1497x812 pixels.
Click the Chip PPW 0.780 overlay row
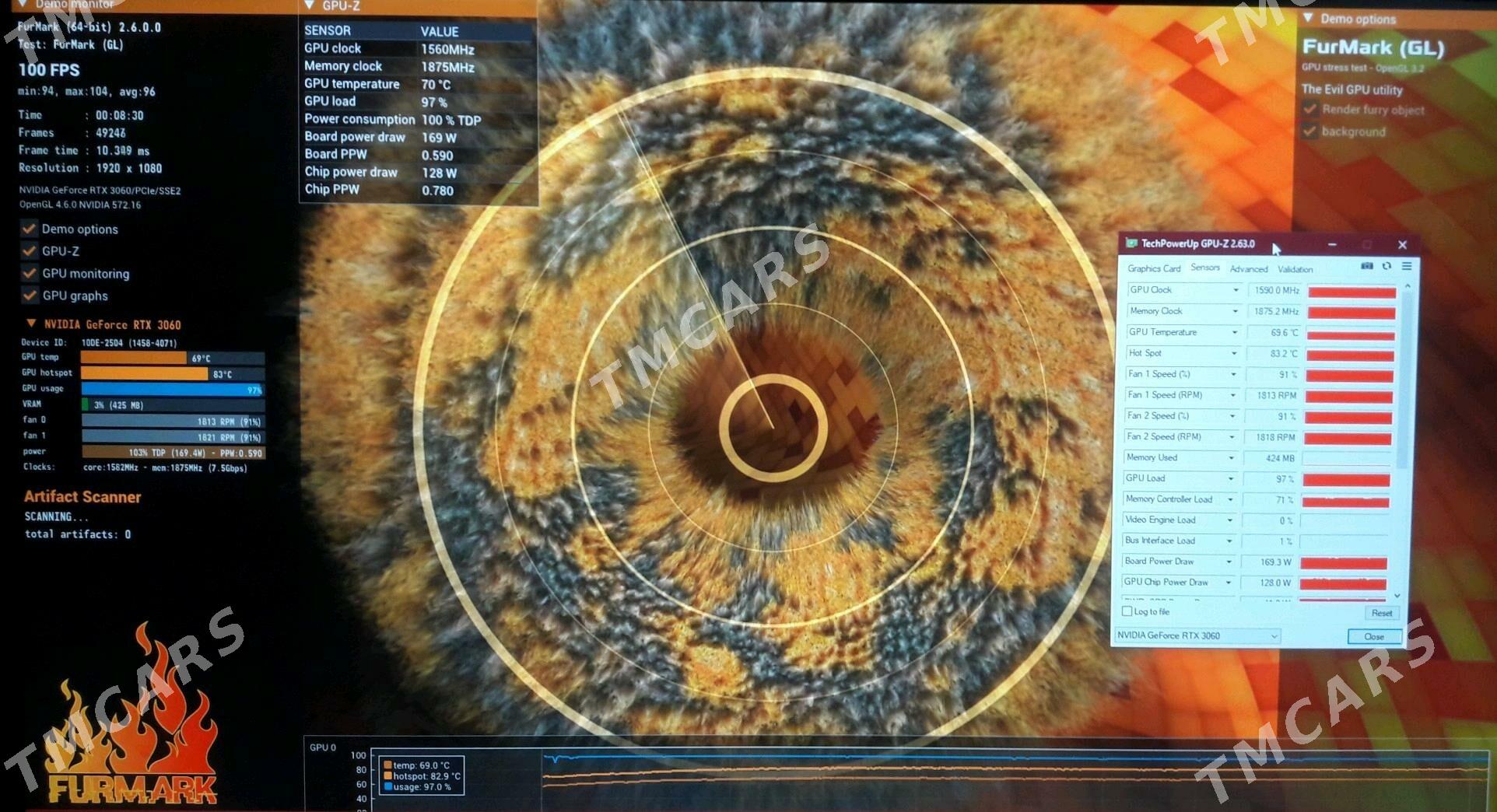click(419, 190)
